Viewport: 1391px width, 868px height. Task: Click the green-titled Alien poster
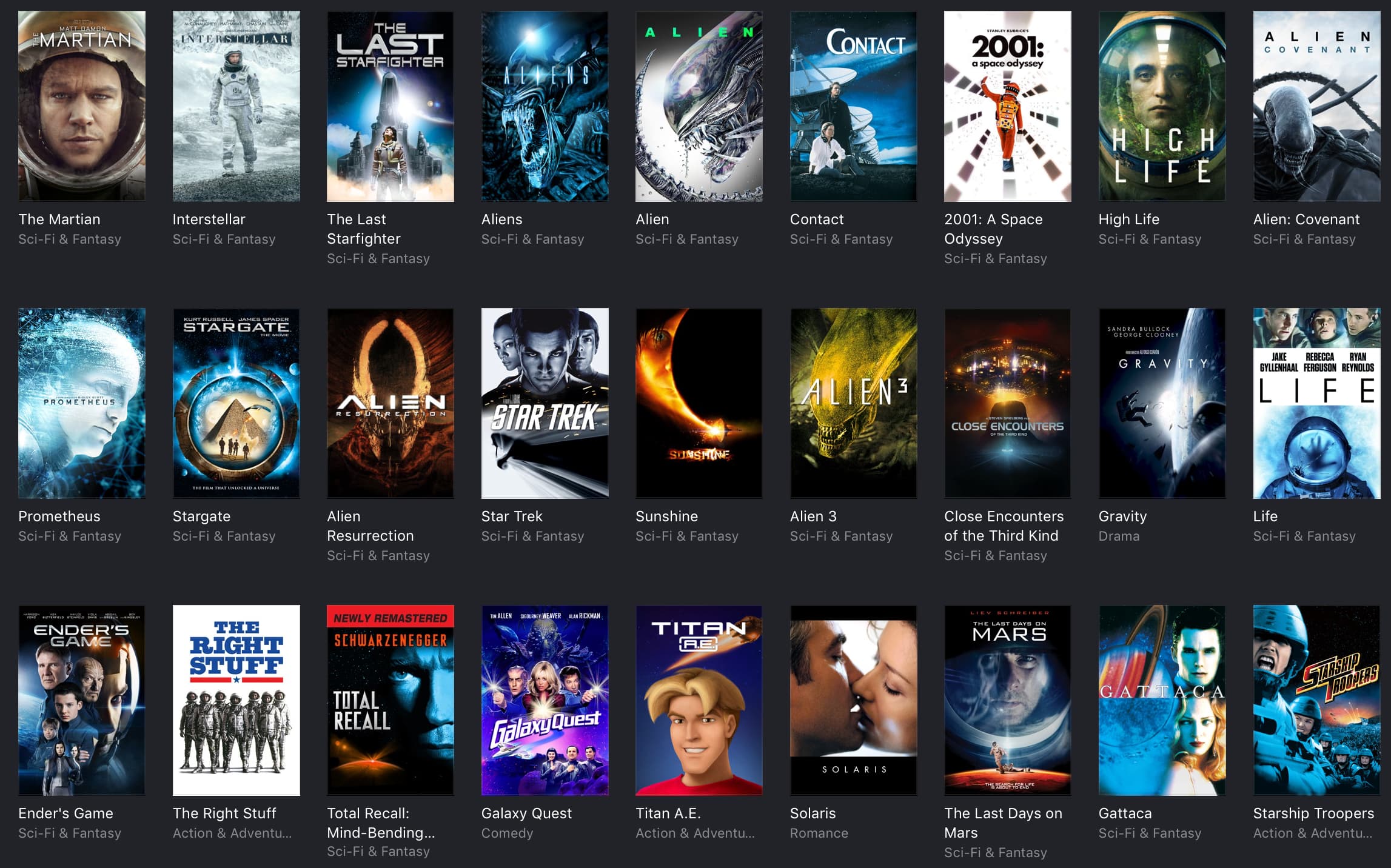699,106
